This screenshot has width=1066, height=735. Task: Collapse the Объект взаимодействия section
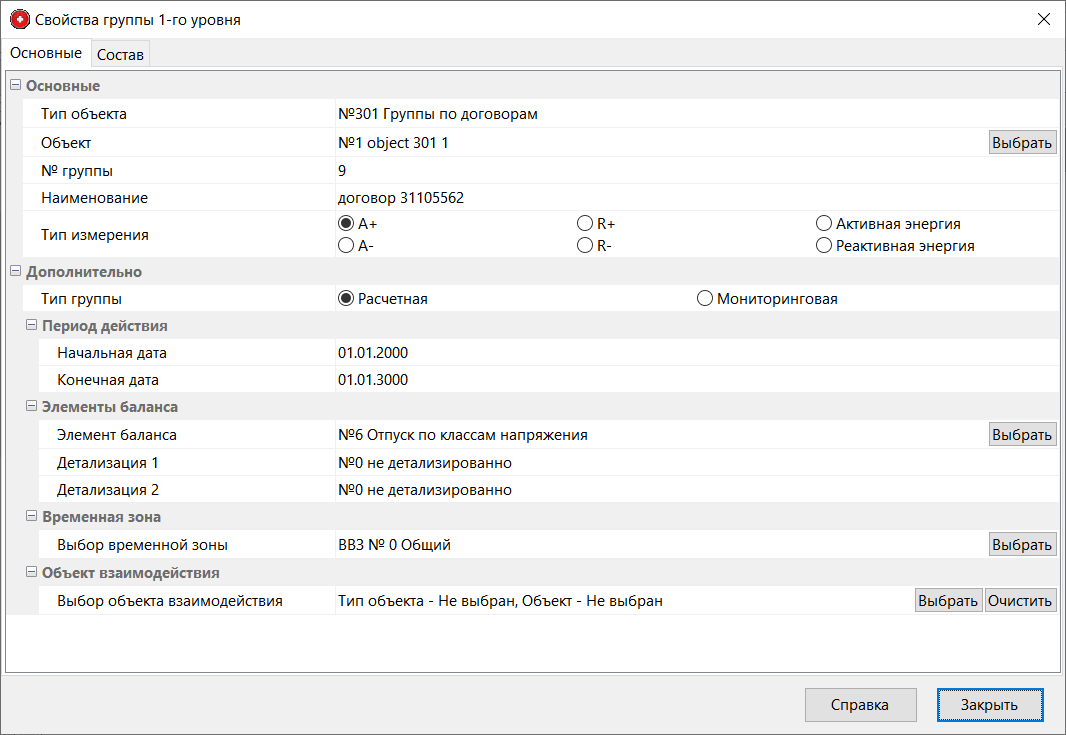[x=30, y=572]
